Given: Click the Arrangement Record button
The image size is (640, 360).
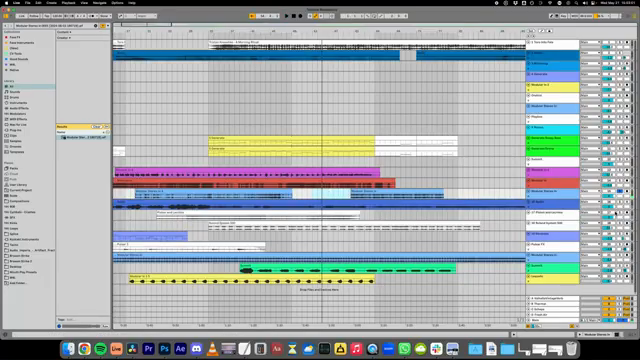Looking at the screenshot, I should click(x=300, y=16).
